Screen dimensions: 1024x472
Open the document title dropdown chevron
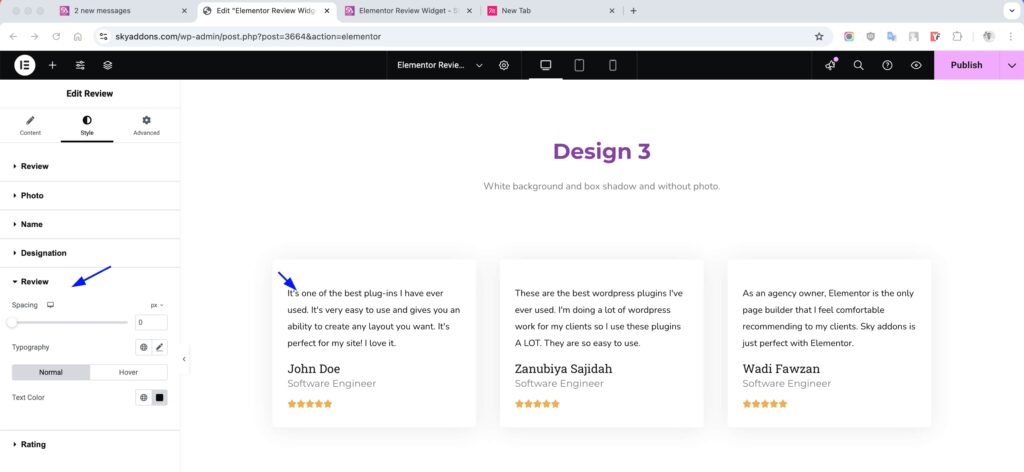(479, 65)
